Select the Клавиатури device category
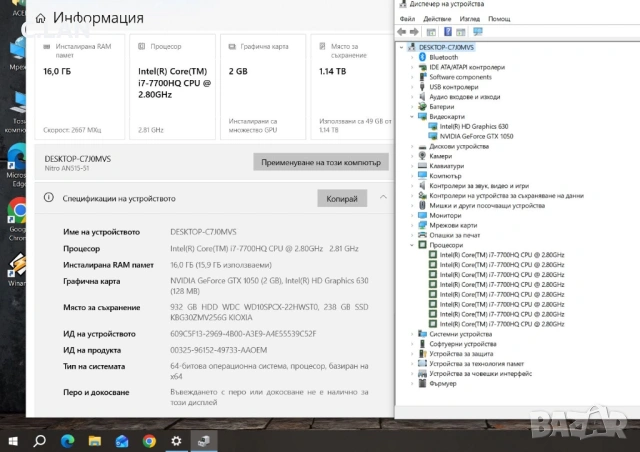This screenshot has width=640, height=452. point(447,166)
